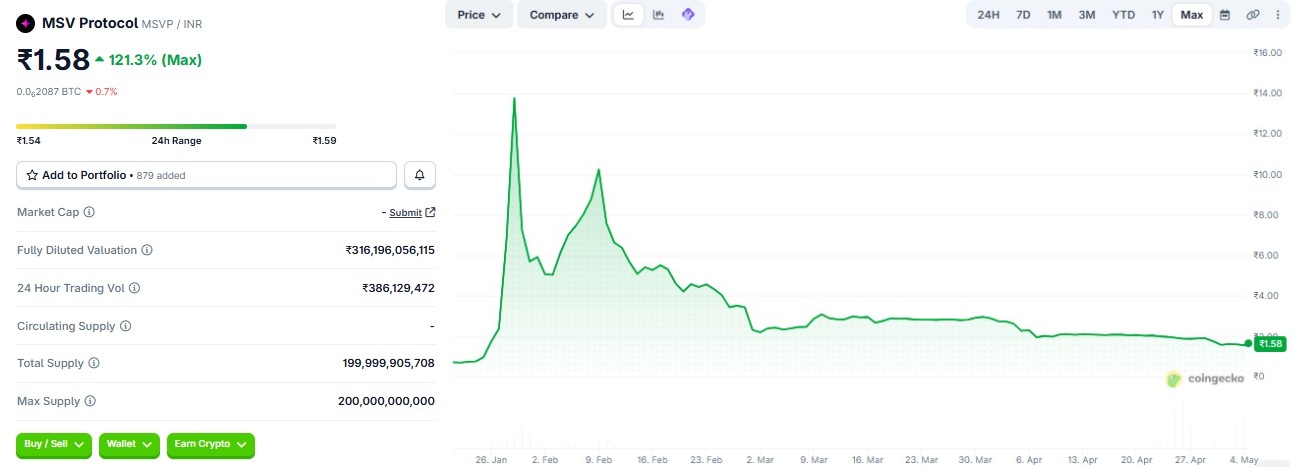
Task: Click the external link icon next to Submit
Action: [430, 212]
